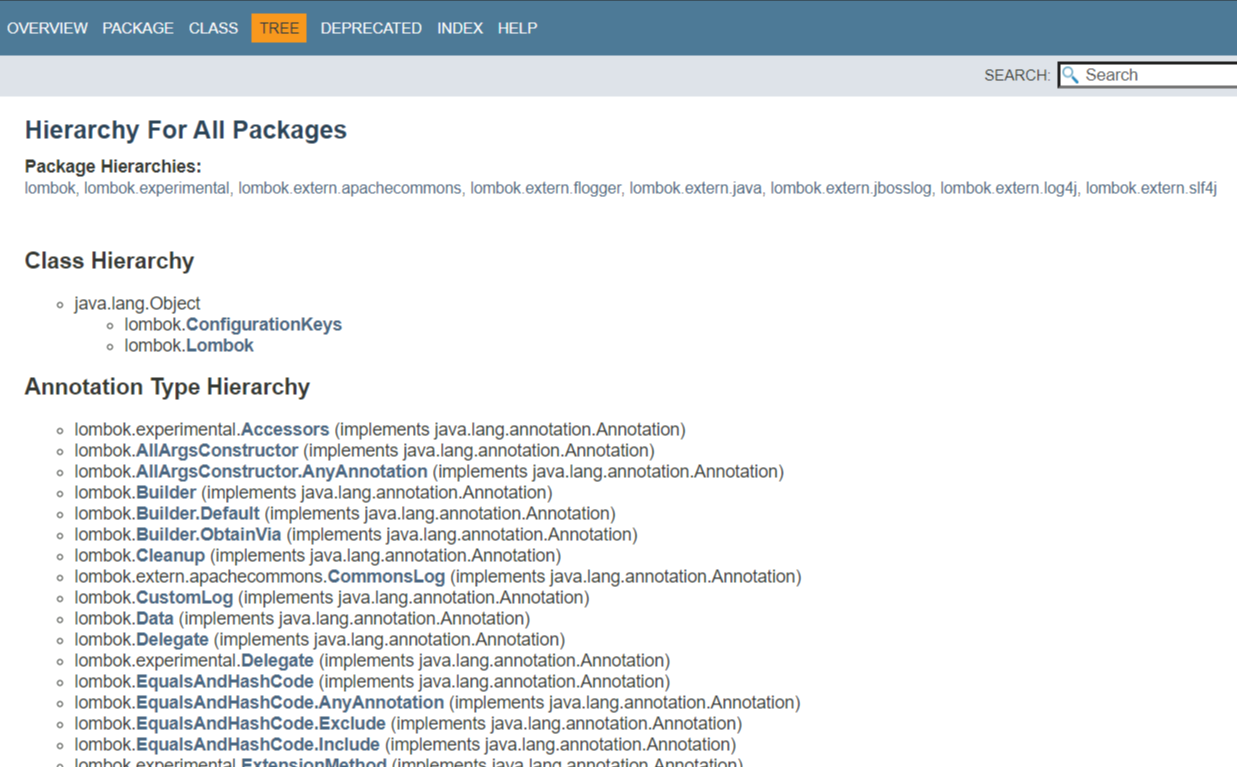The height and width of the screenshot is (767, 1237).
Task: Open lombok.experimental package hierarchy link
Action: coord(157,188)
